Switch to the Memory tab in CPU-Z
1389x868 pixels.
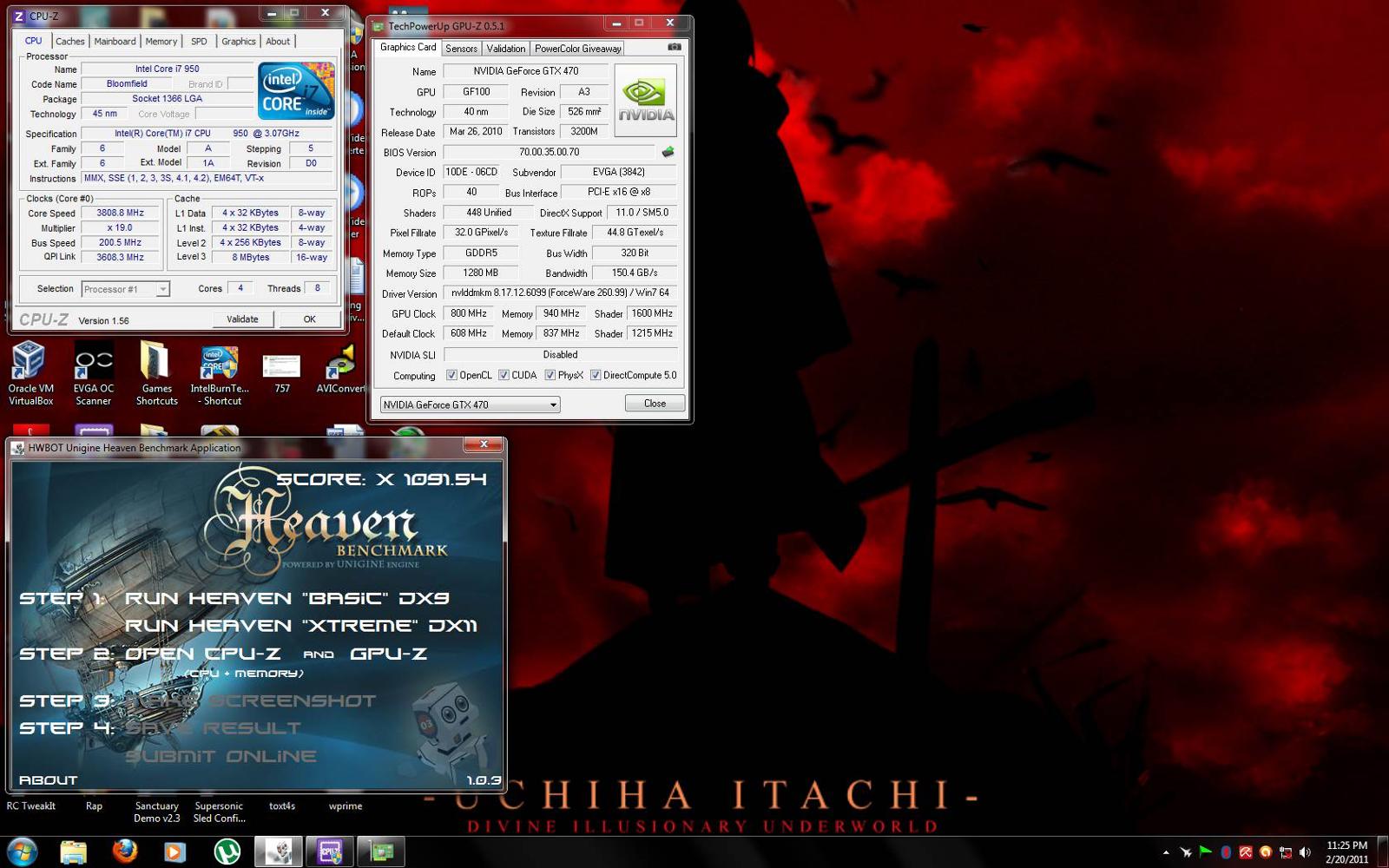(x=161, y=41)
